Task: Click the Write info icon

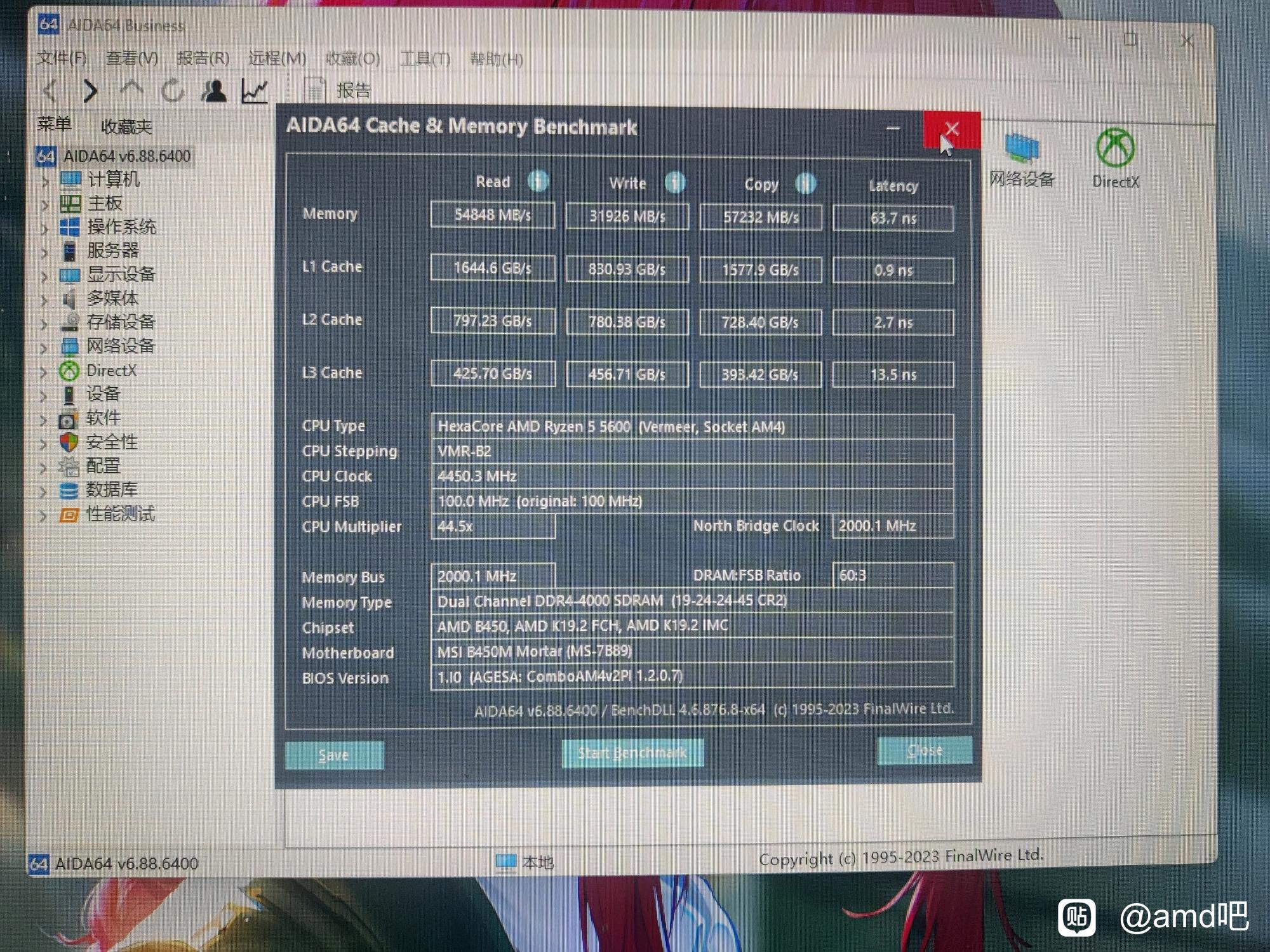Action: 674,182
